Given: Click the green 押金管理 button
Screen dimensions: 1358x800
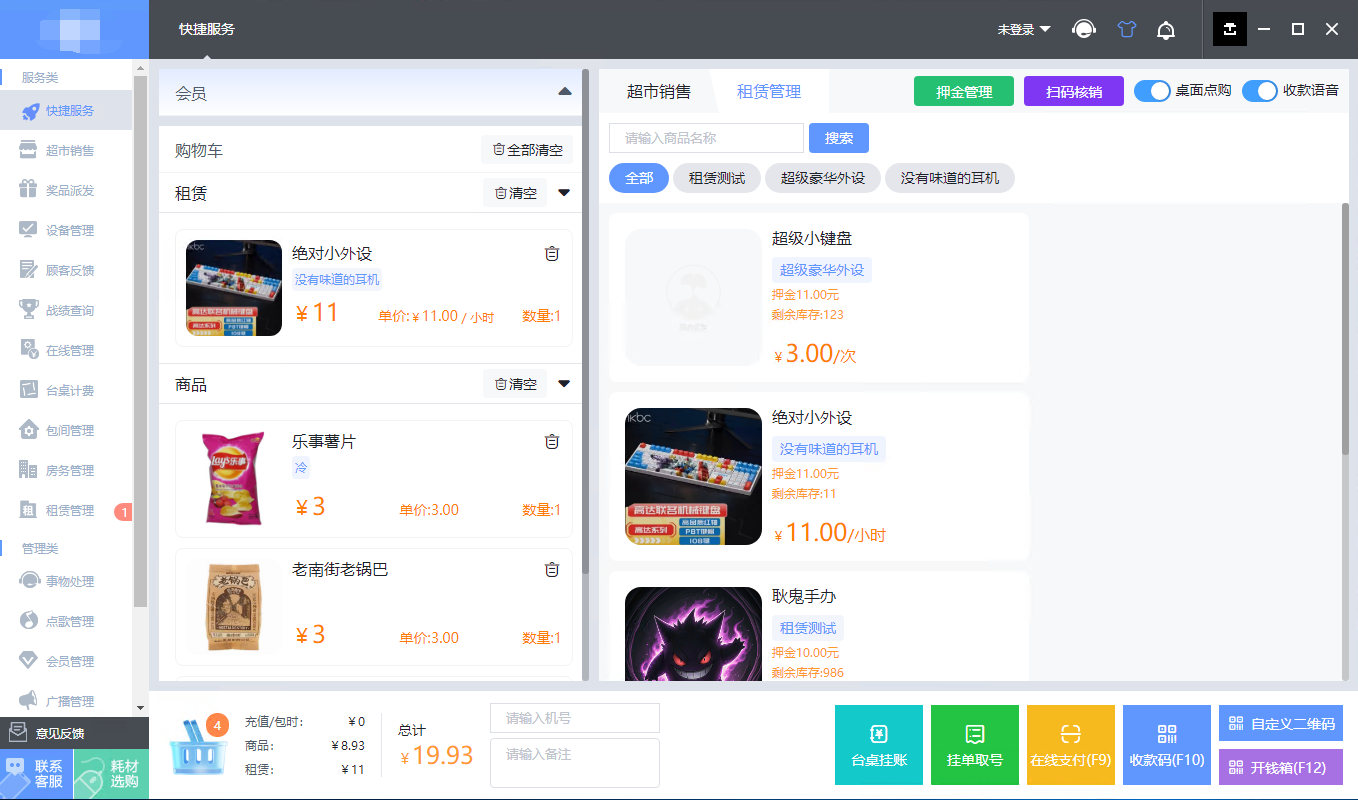Looking at the screenshot, I should (964, 91).
